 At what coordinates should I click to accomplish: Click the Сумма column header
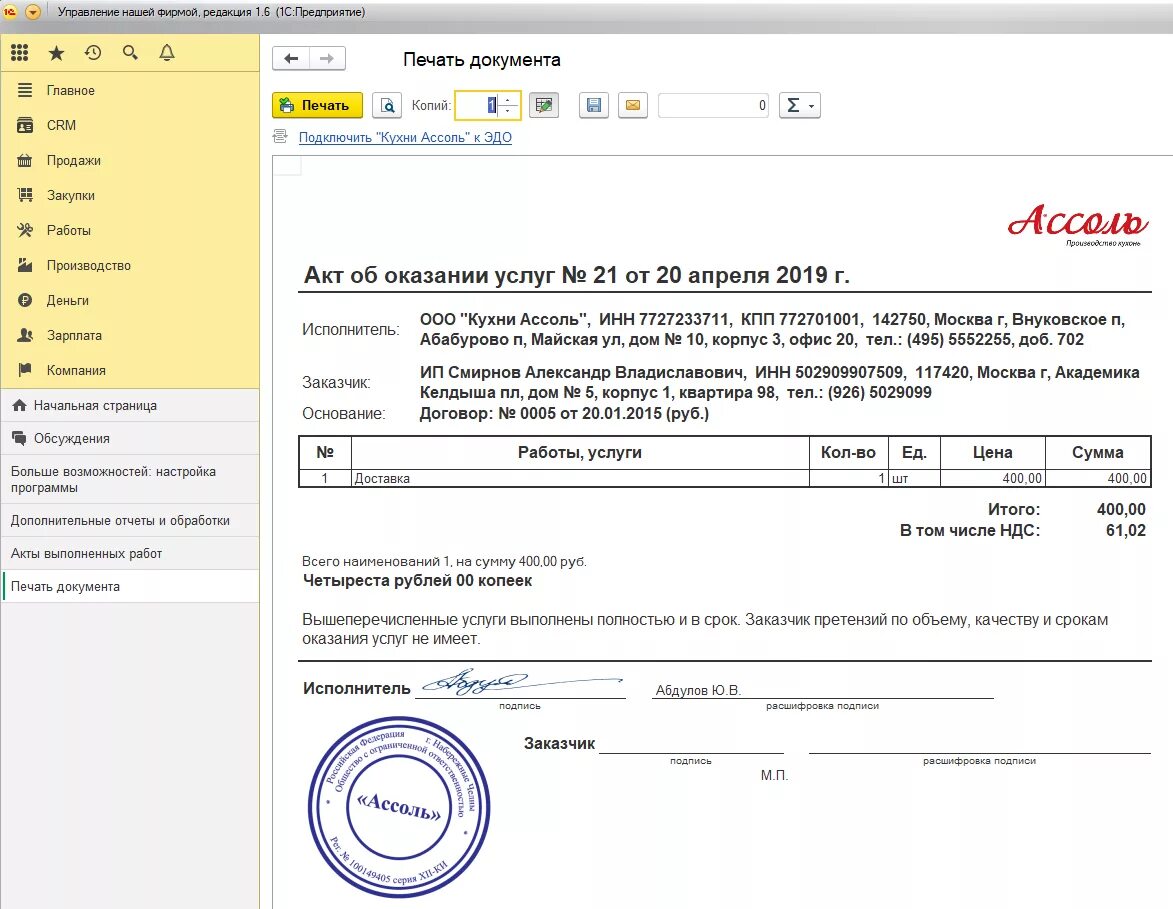click(1097, 453)
